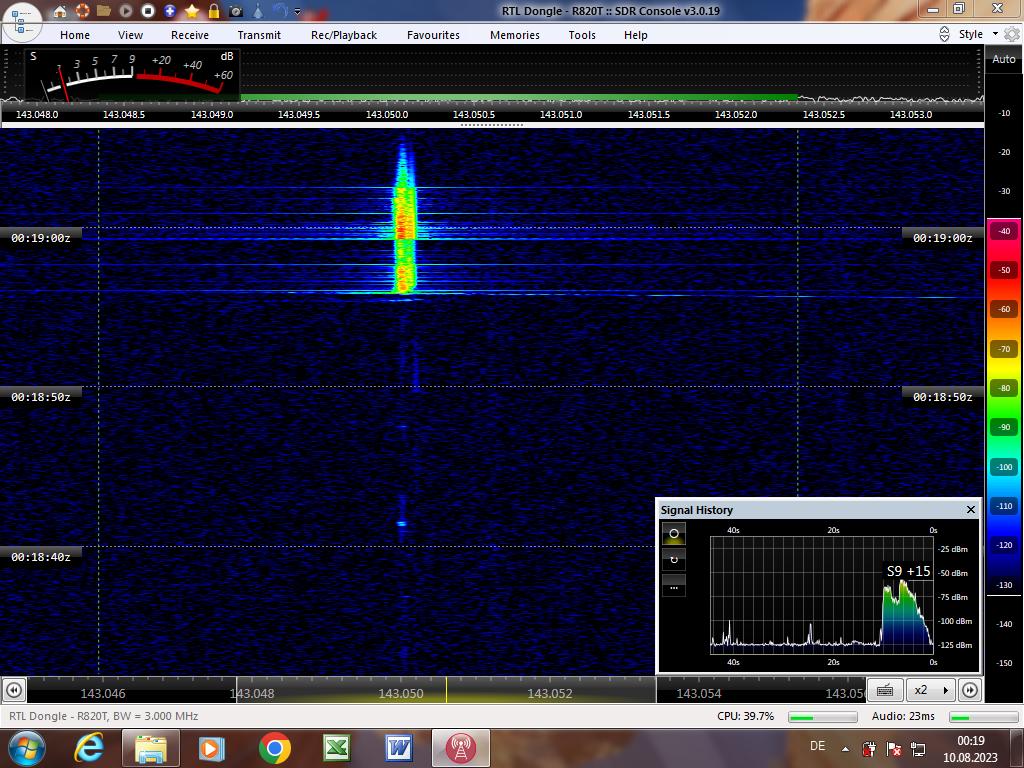This screenshot has height=768, width=1024.
Task: Open Windows Media Player from taskbar
Action: [x=212, y=748]
